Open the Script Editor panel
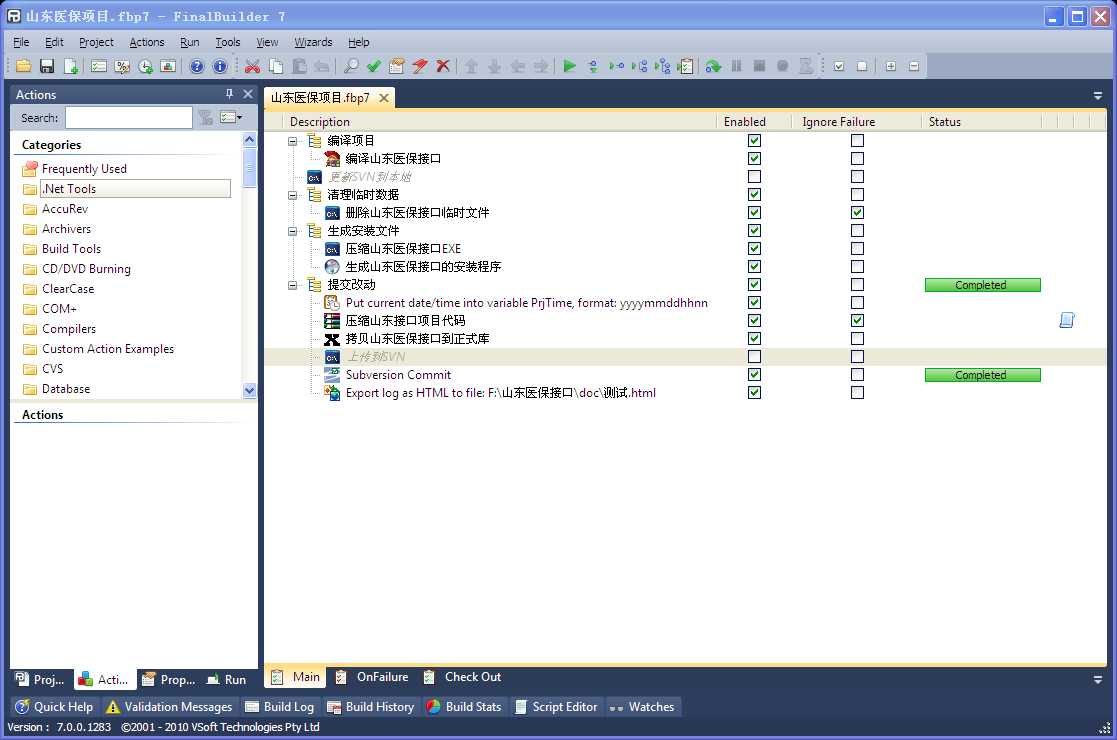This screenshot has width=1117, height=740. (x=556, y=707)
